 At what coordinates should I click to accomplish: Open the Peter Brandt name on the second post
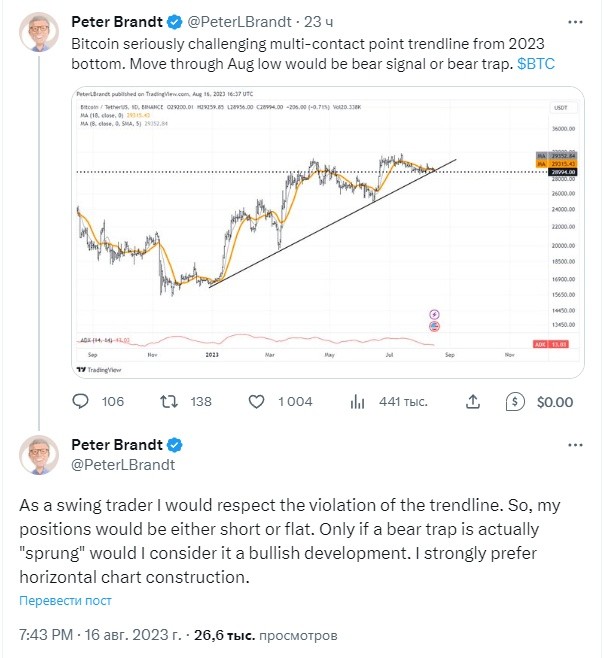point(117,445)
